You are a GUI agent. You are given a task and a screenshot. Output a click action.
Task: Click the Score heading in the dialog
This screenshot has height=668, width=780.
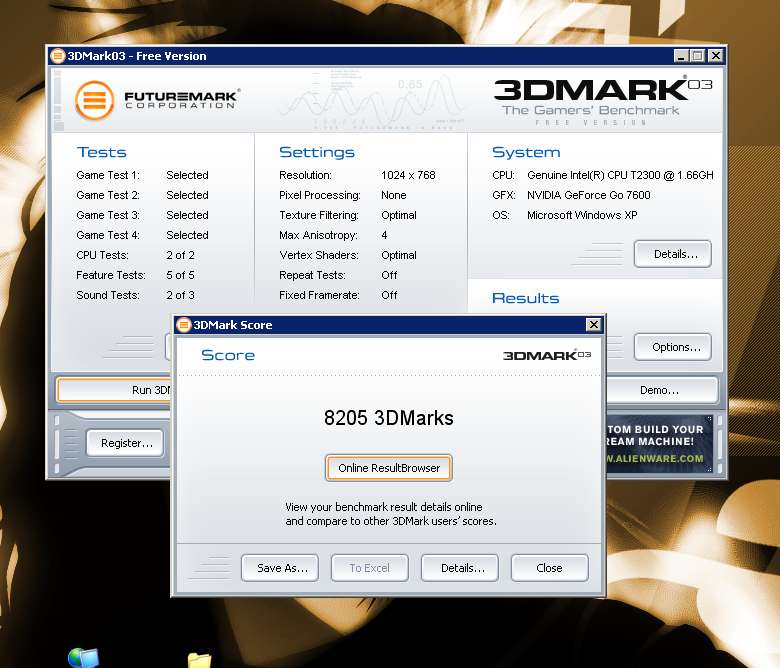[x=228, y=355]
